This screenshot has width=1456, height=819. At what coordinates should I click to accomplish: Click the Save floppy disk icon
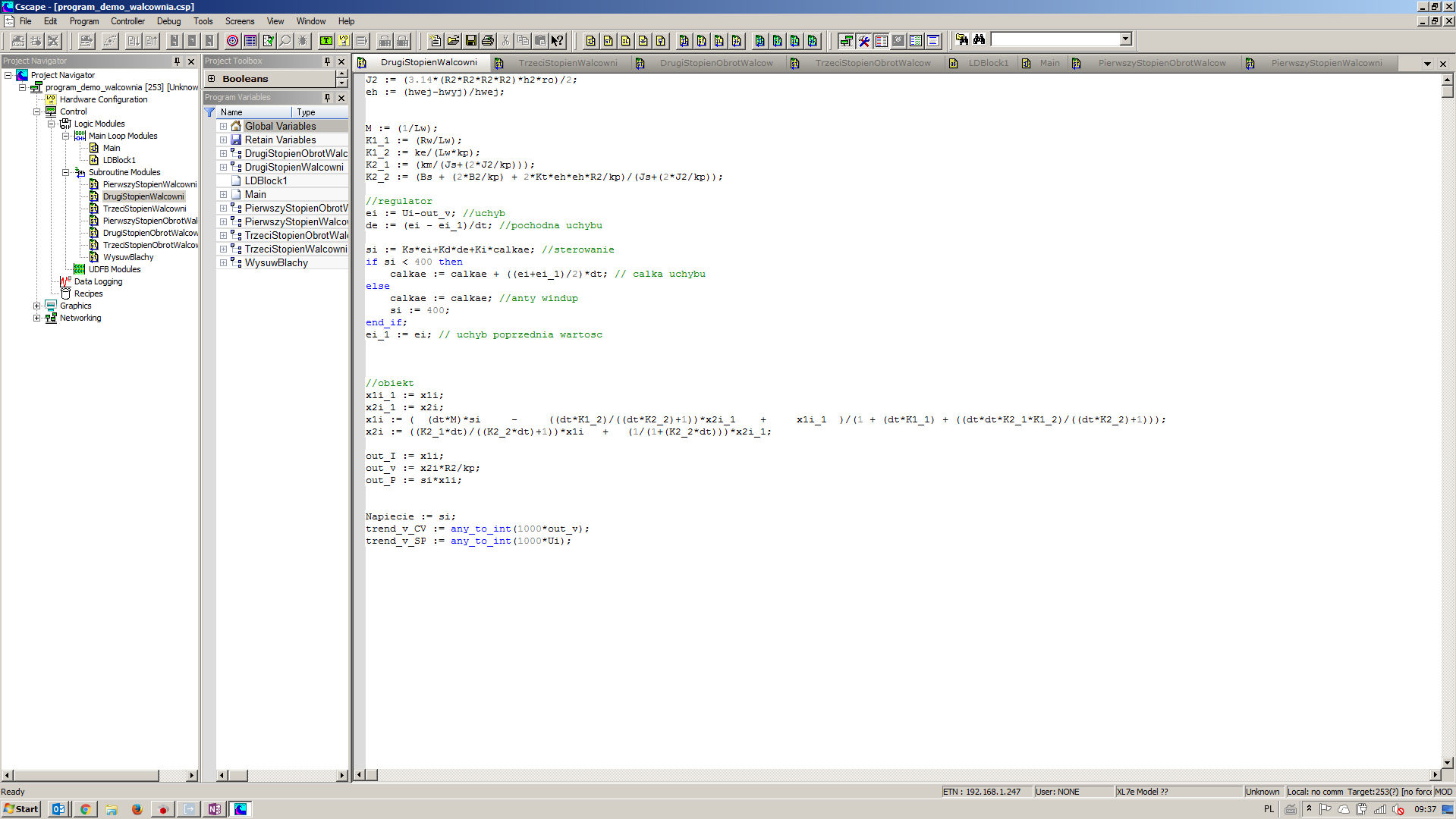(470, 41)
